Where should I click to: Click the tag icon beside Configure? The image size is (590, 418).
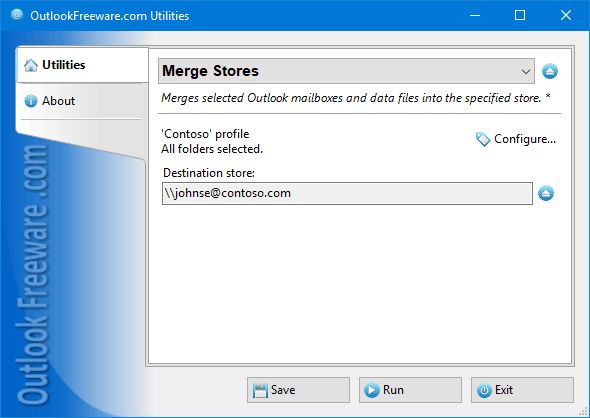[x=483, y=139]
